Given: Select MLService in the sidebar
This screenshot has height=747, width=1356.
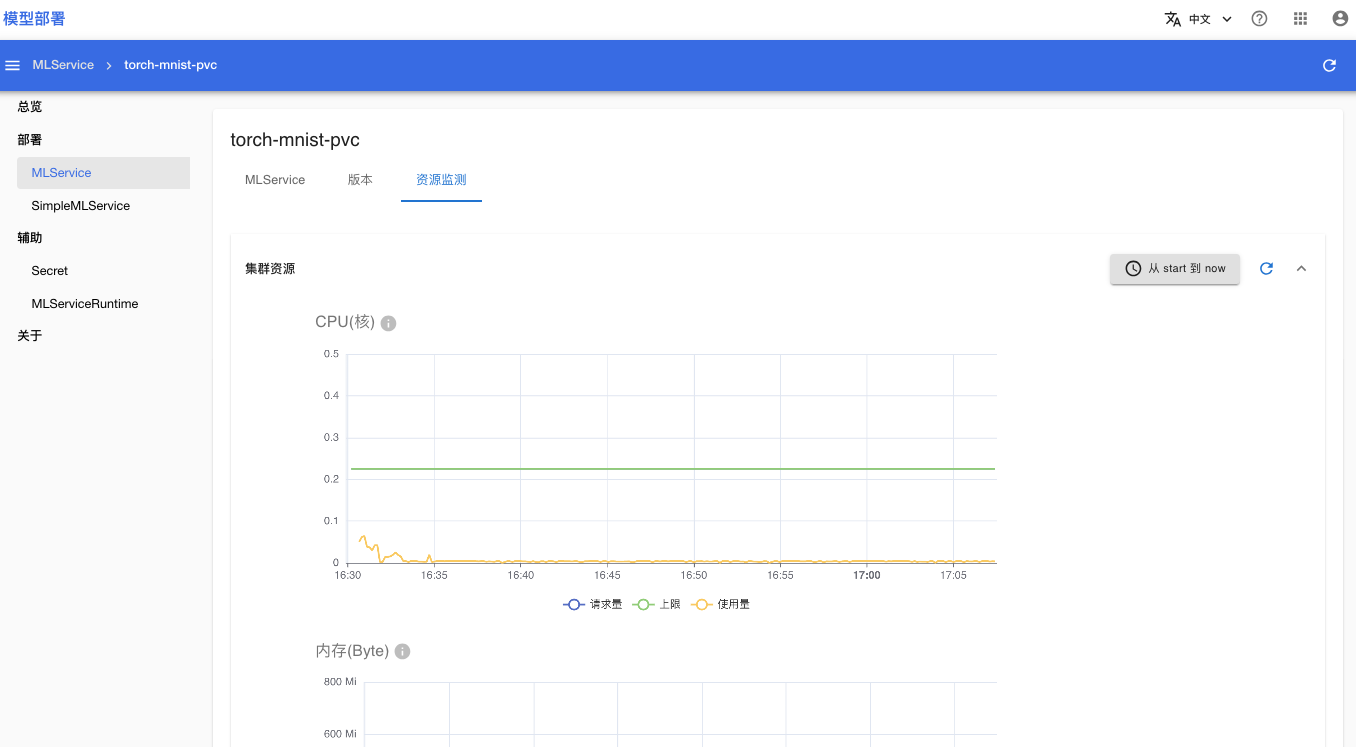Looking at the screenshot, I should [103, 173].
